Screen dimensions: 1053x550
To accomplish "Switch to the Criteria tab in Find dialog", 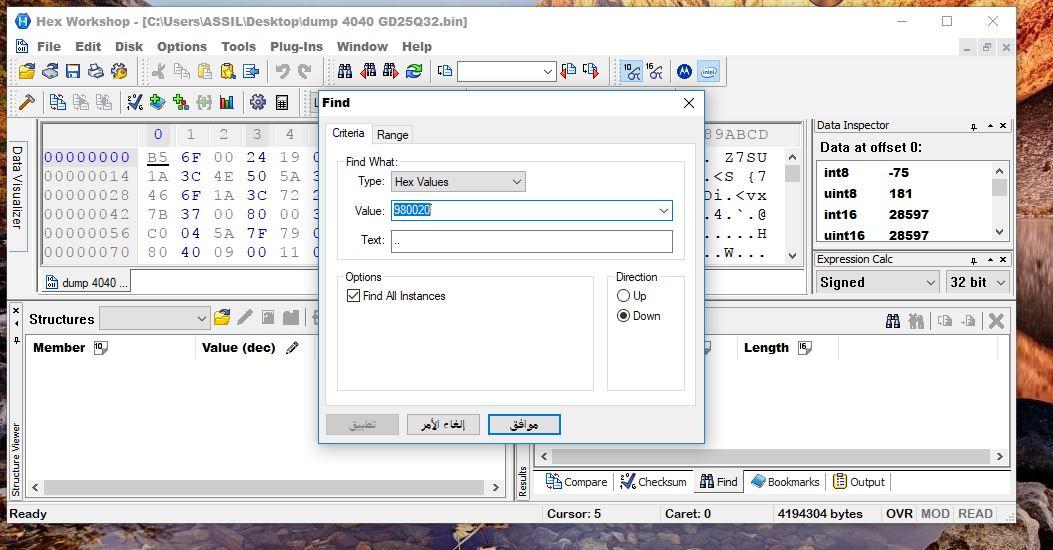I will click(x=348, y=133).
